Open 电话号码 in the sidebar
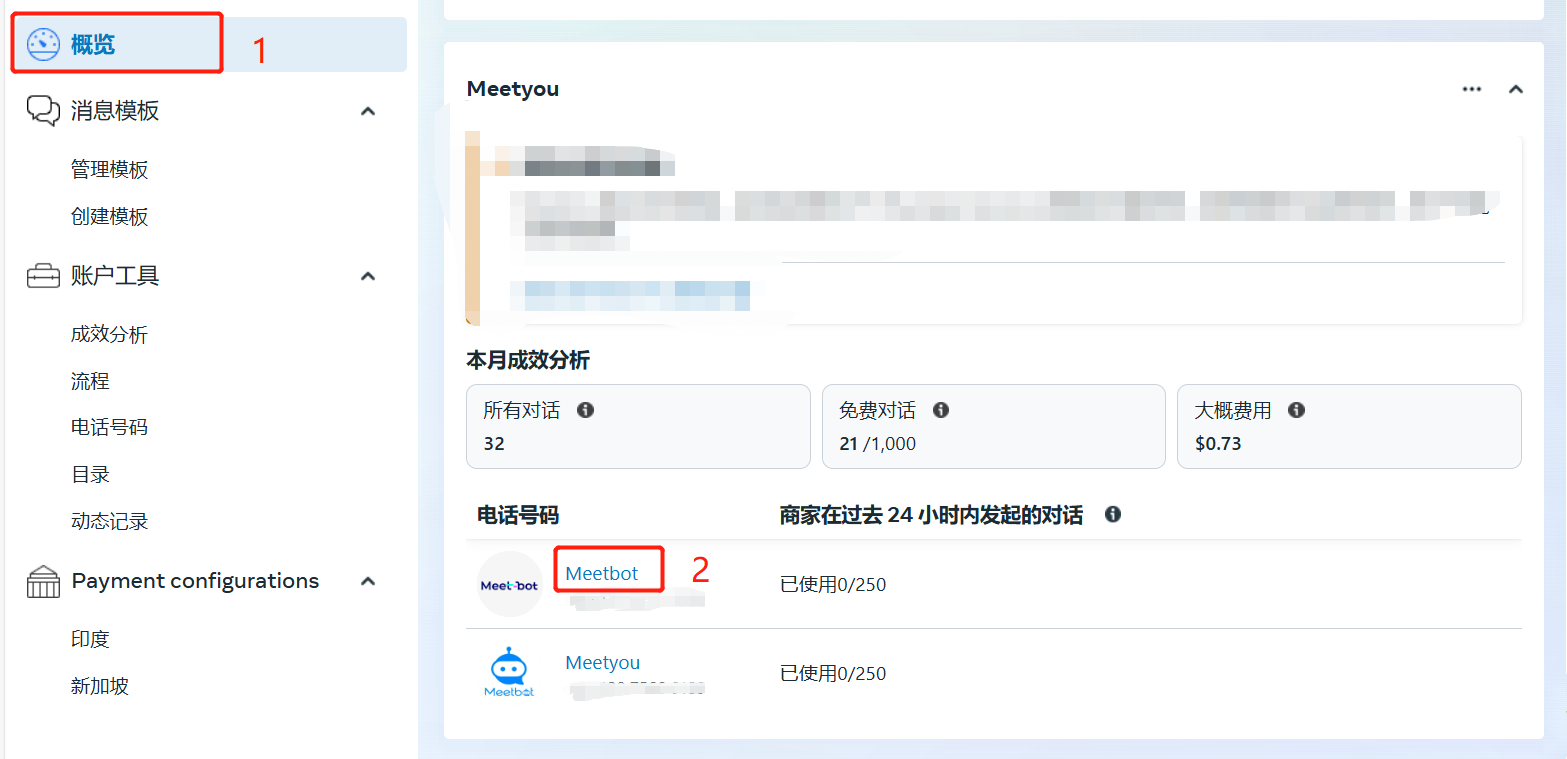The width and height of the screenshot is (1567, 759). pos(110,427)
